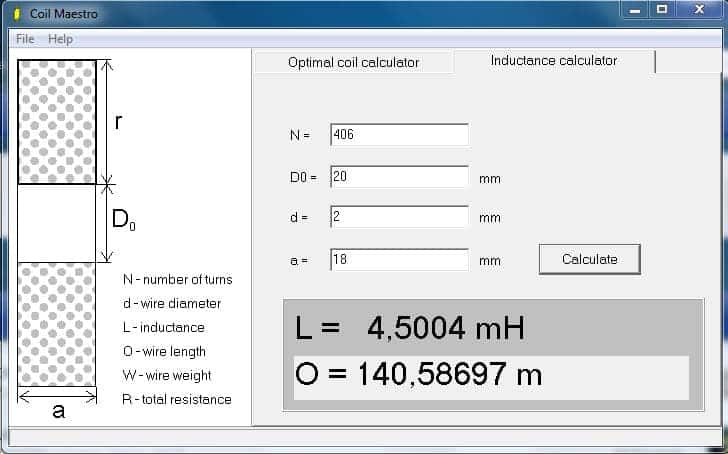Viewport: 728px width, 454px height.
Task: Click the 'a =' field label
Action: point(299,260)
